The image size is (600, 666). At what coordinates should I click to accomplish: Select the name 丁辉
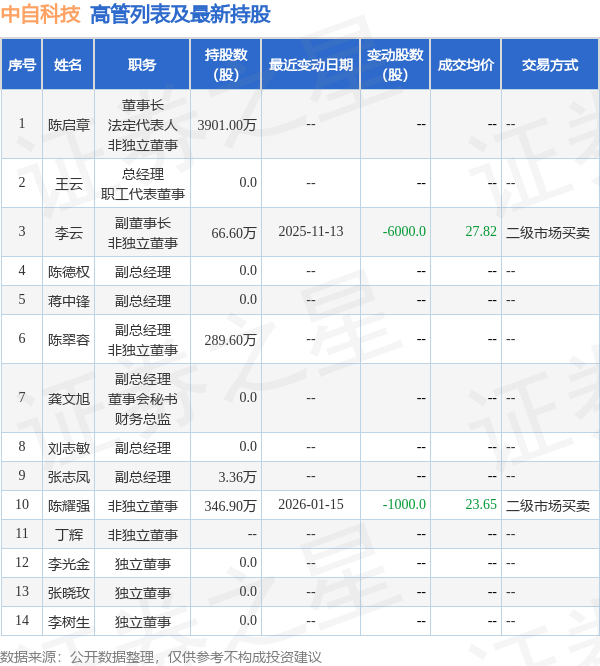[69, 534]
